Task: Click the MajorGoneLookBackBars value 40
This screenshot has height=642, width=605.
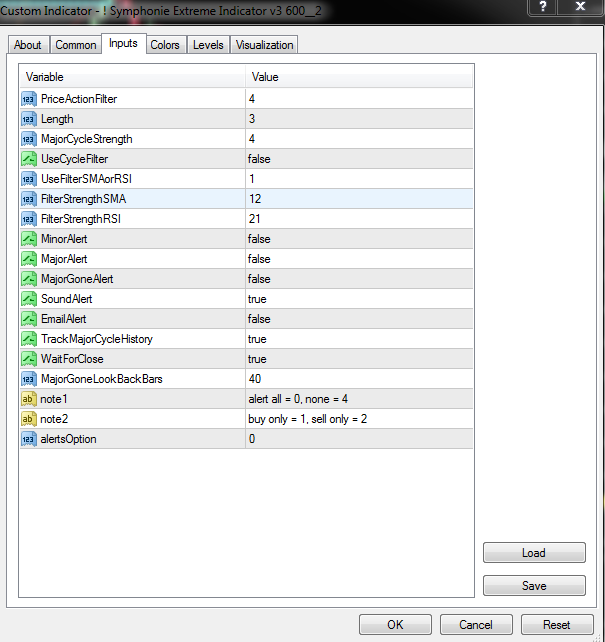Action: coord(255,379)
